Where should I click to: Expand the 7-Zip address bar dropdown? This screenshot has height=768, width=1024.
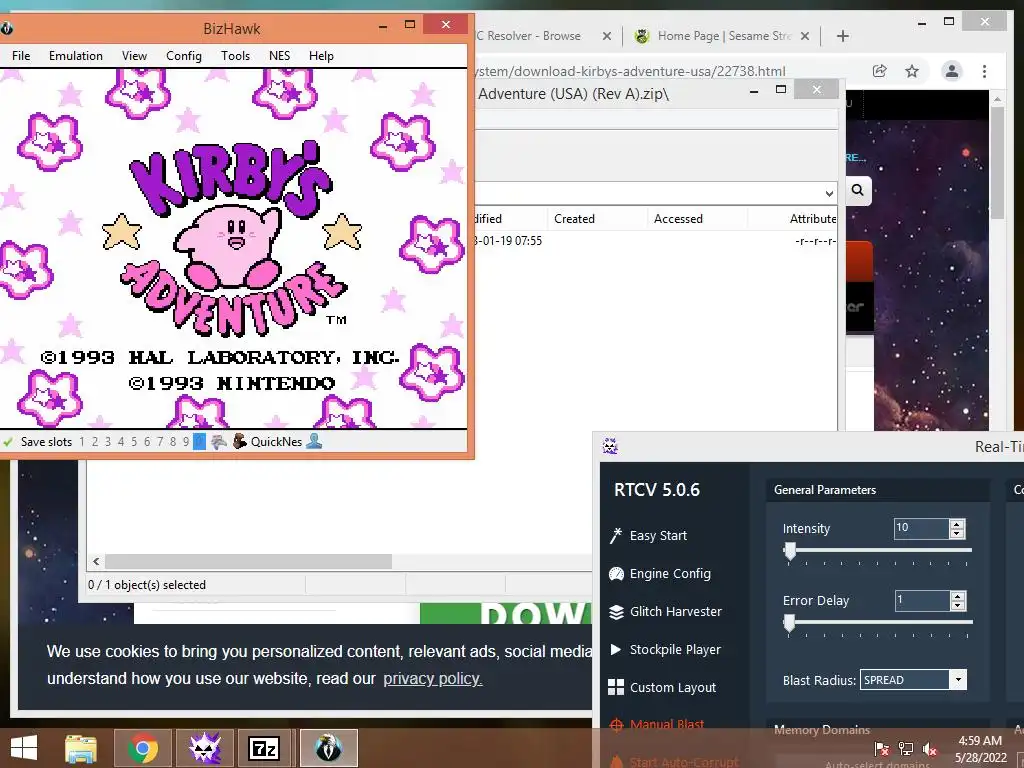click(829, 193)
